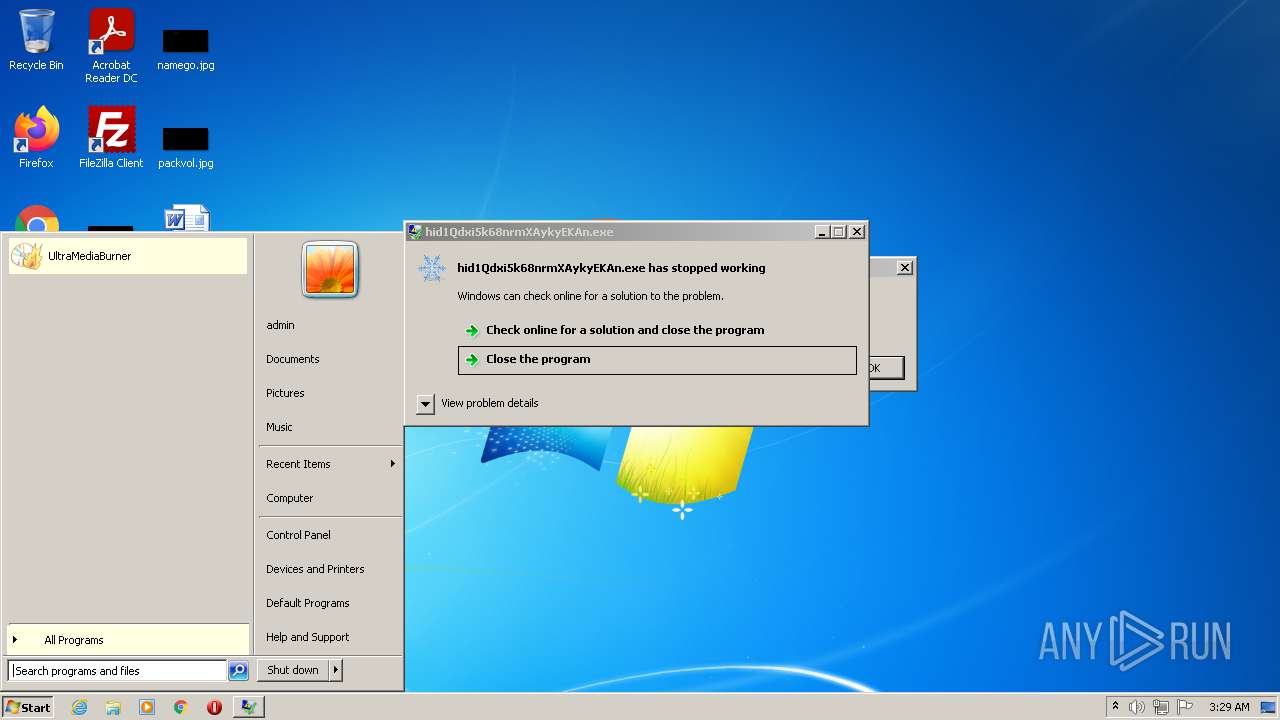
Task: Click the Show desktop button at taskbar end
Action: [1270, 707]
